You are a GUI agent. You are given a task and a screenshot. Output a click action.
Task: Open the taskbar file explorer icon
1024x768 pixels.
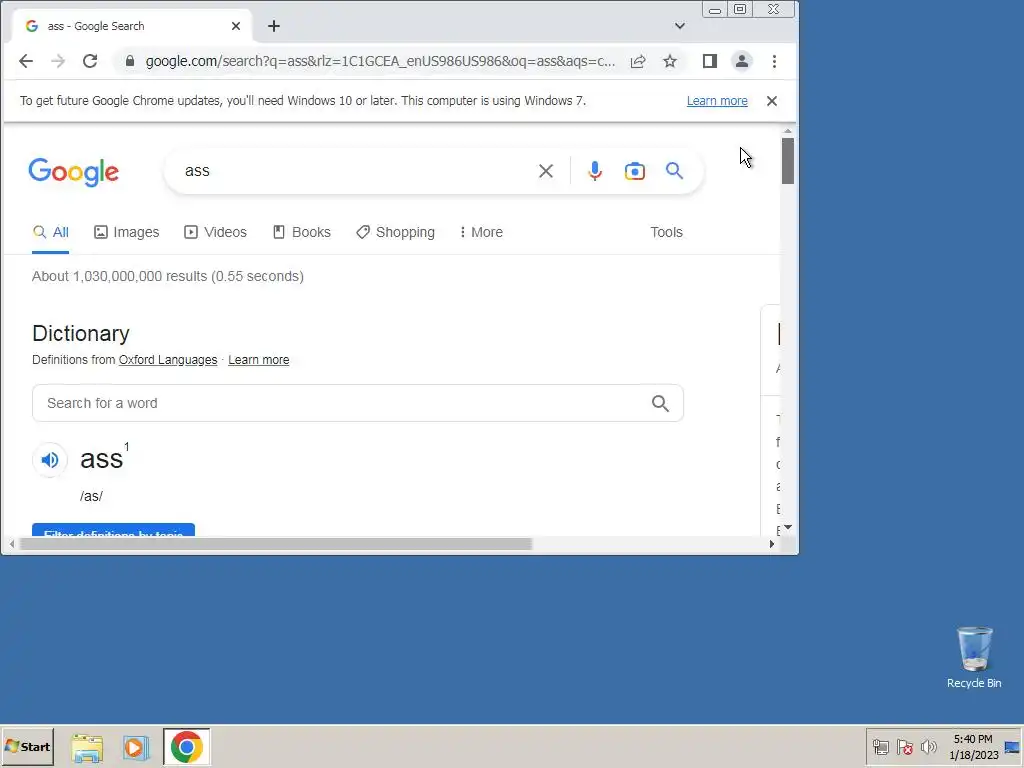[87, 748]
